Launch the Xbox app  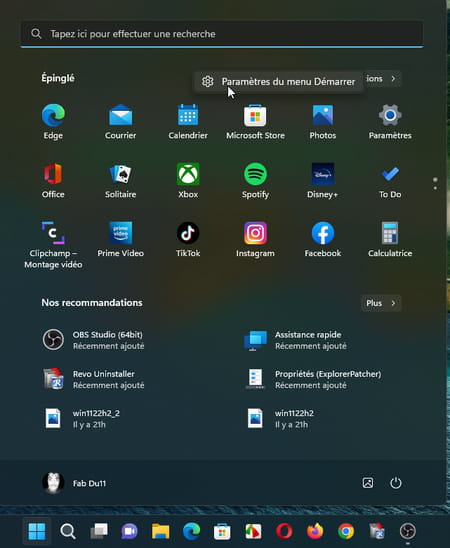188,181
